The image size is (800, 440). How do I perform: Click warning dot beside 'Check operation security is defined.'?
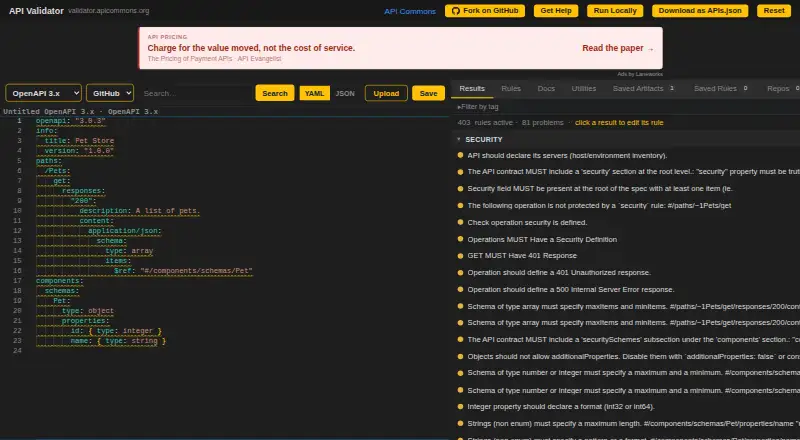coord(460,222)
